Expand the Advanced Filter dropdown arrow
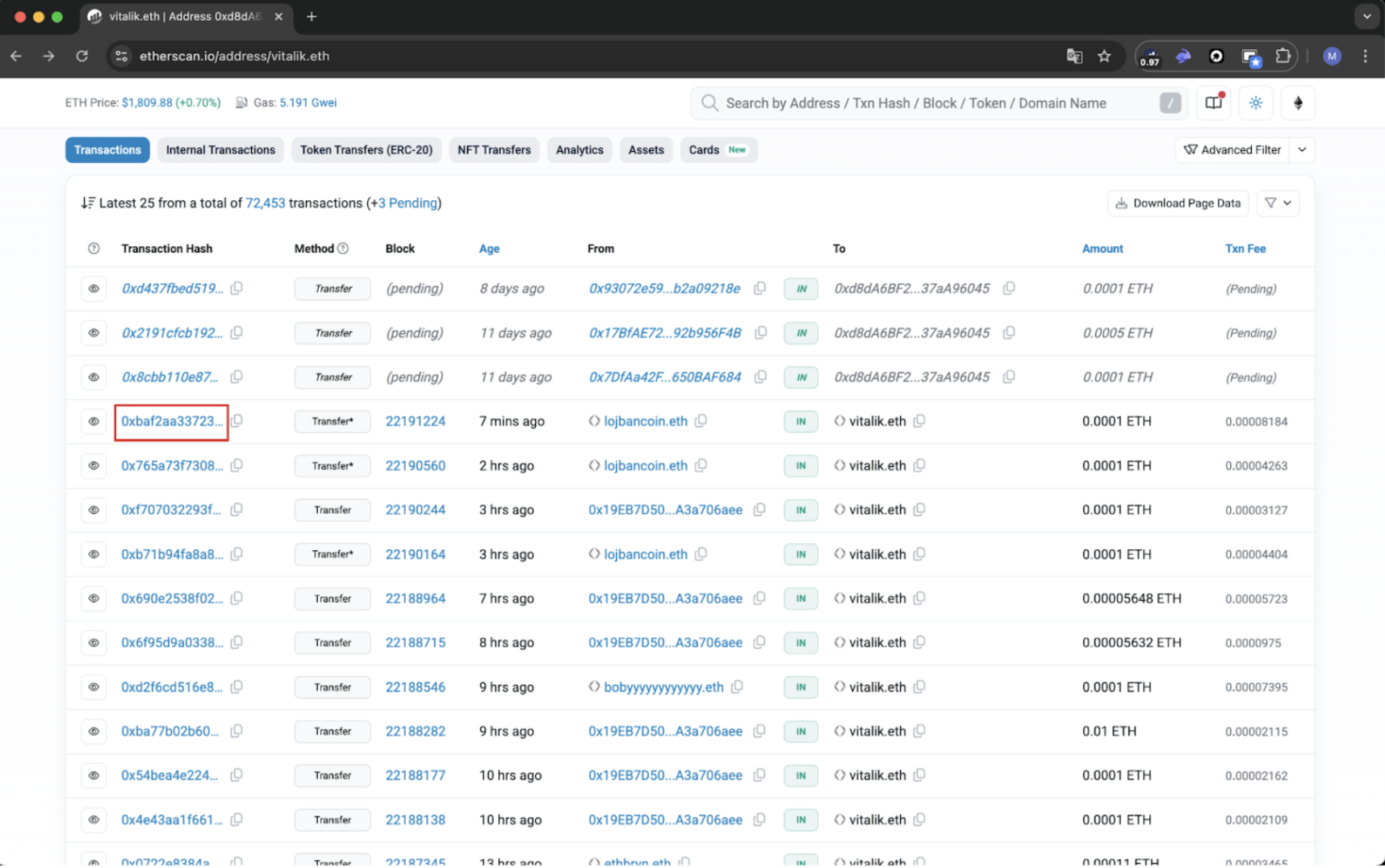Screen dimensions: 1385x868 click(1302, 150)
